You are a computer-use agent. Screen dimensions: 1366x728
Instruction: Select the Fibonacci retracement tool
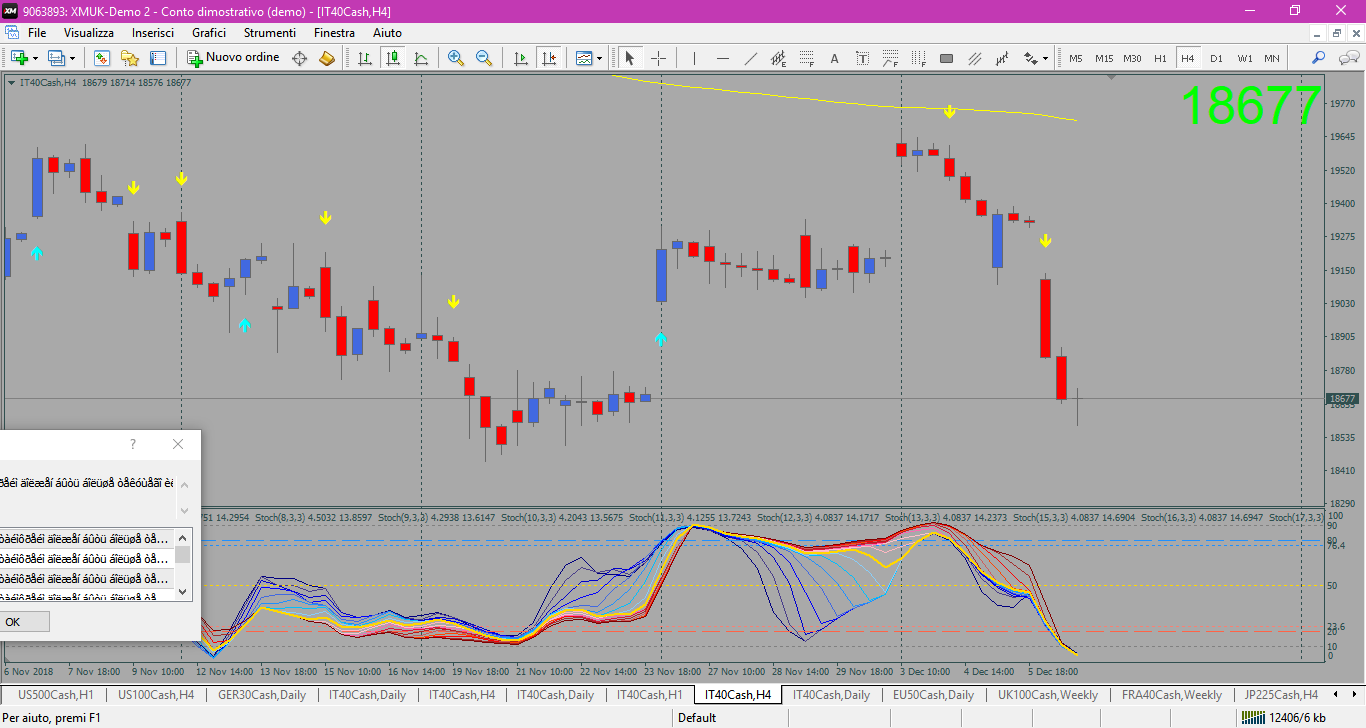806,58
